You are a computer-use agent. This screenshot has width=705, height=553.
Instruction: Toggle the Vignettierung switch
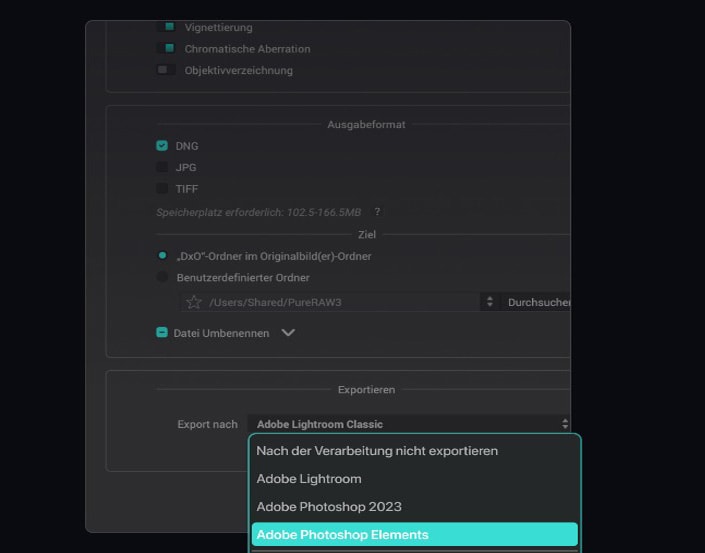(166, 27)
